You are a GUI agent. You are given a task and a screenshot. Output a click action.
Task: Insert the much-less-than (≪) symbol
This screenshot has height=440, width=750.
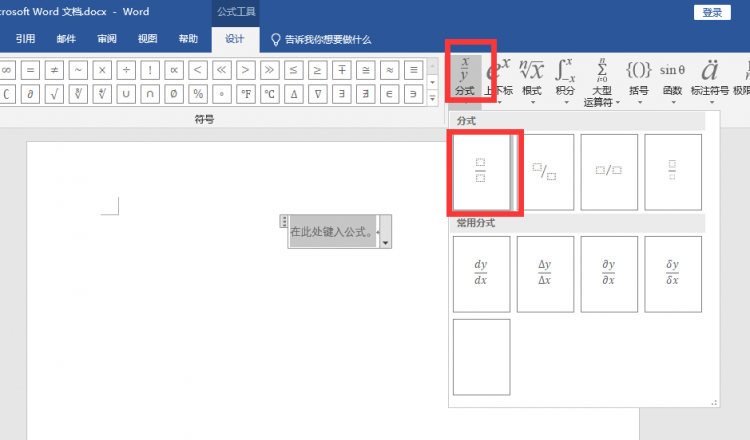point(221,70)
